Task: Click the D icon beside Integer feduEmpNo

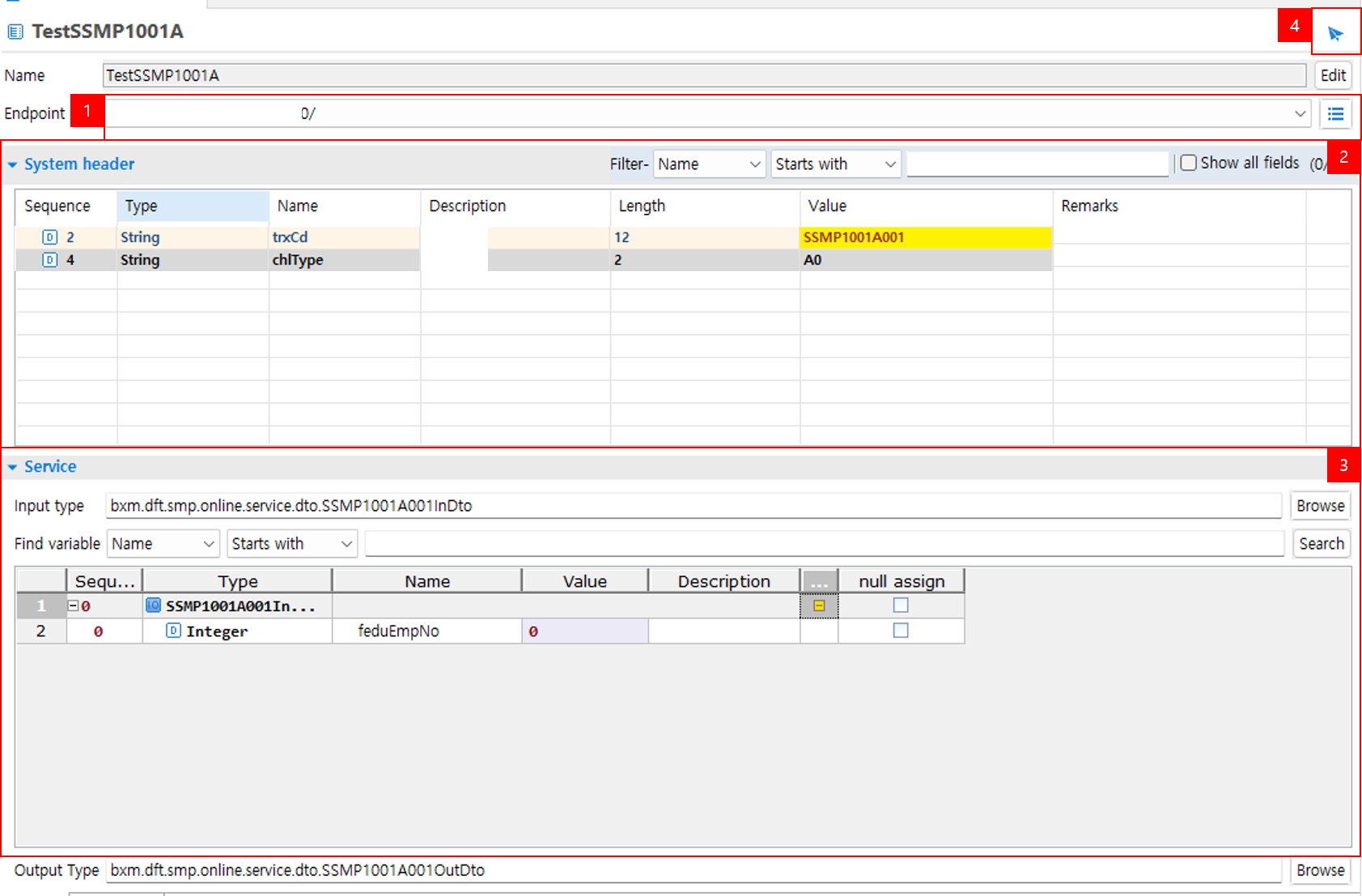Action: (174, 631)
